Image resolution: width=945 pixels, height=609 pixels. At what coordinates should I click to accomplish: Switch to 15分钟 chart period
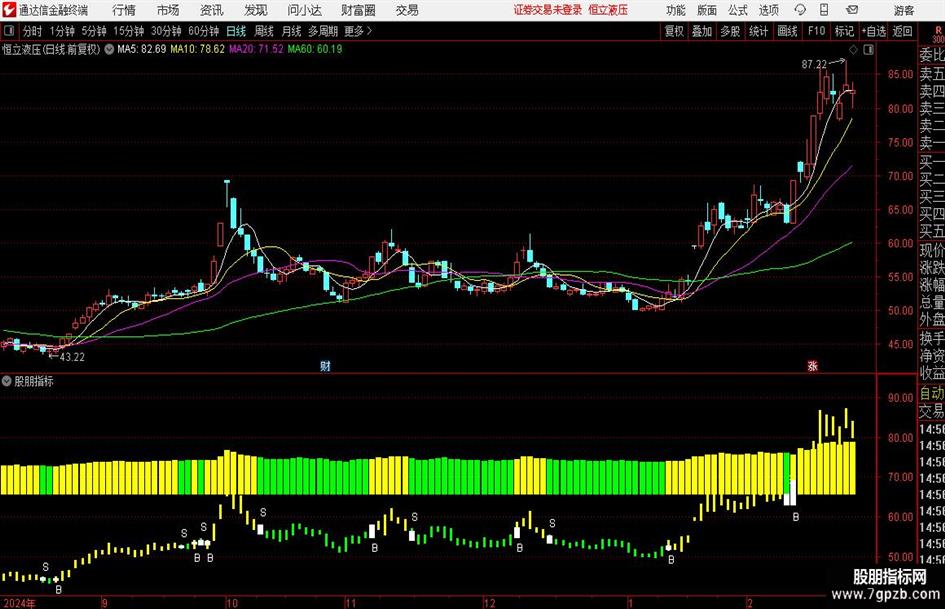[129, 31]
